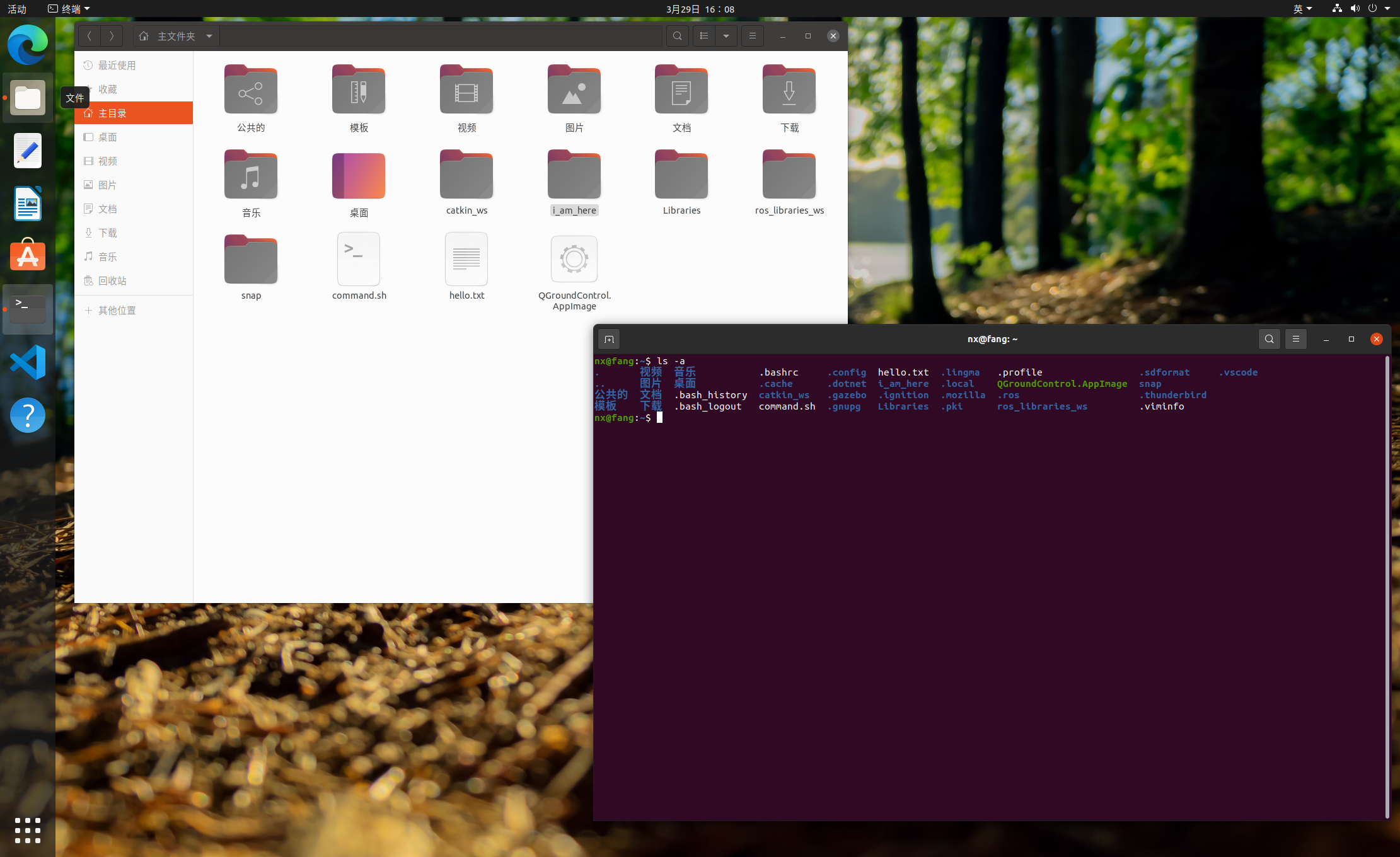
Task: Open 回收站 in sidebar
Action: (134, 281)
